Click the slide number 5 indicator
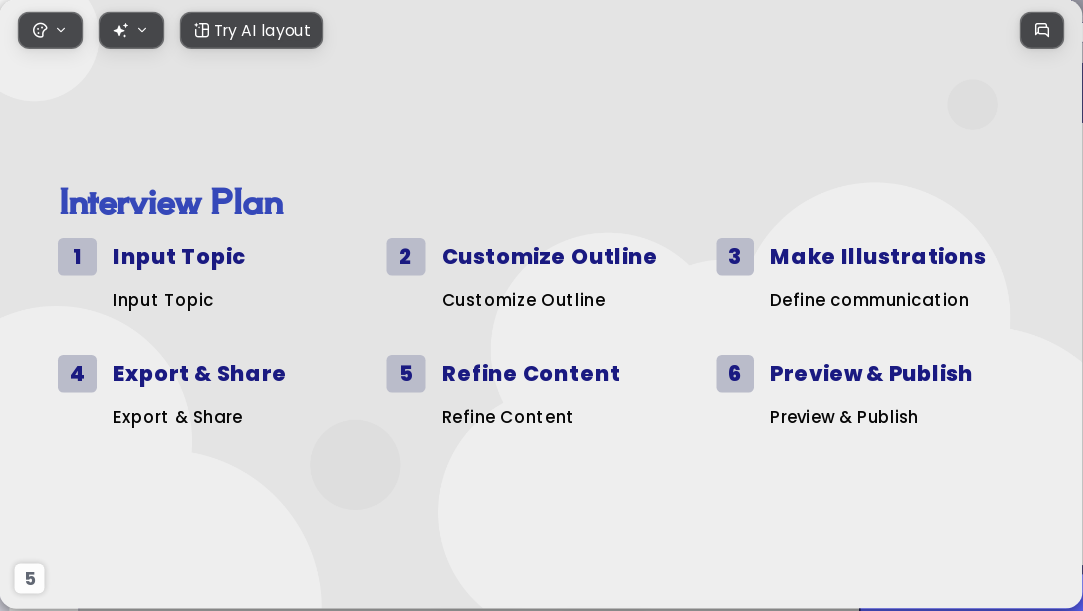 pyautogui.click(x=30, y=579)
